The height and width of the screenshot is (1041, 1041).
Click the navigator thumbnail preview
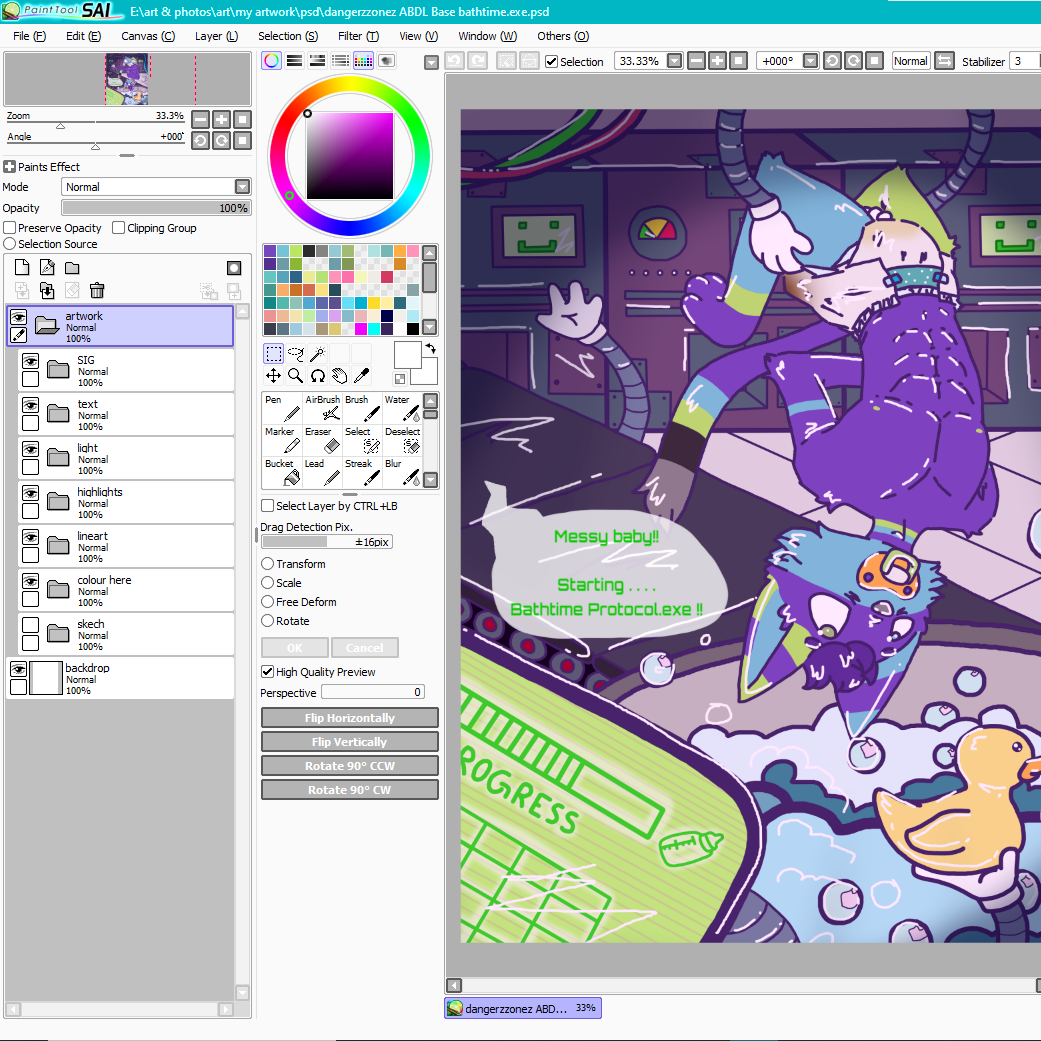click(x=127, y=79)
